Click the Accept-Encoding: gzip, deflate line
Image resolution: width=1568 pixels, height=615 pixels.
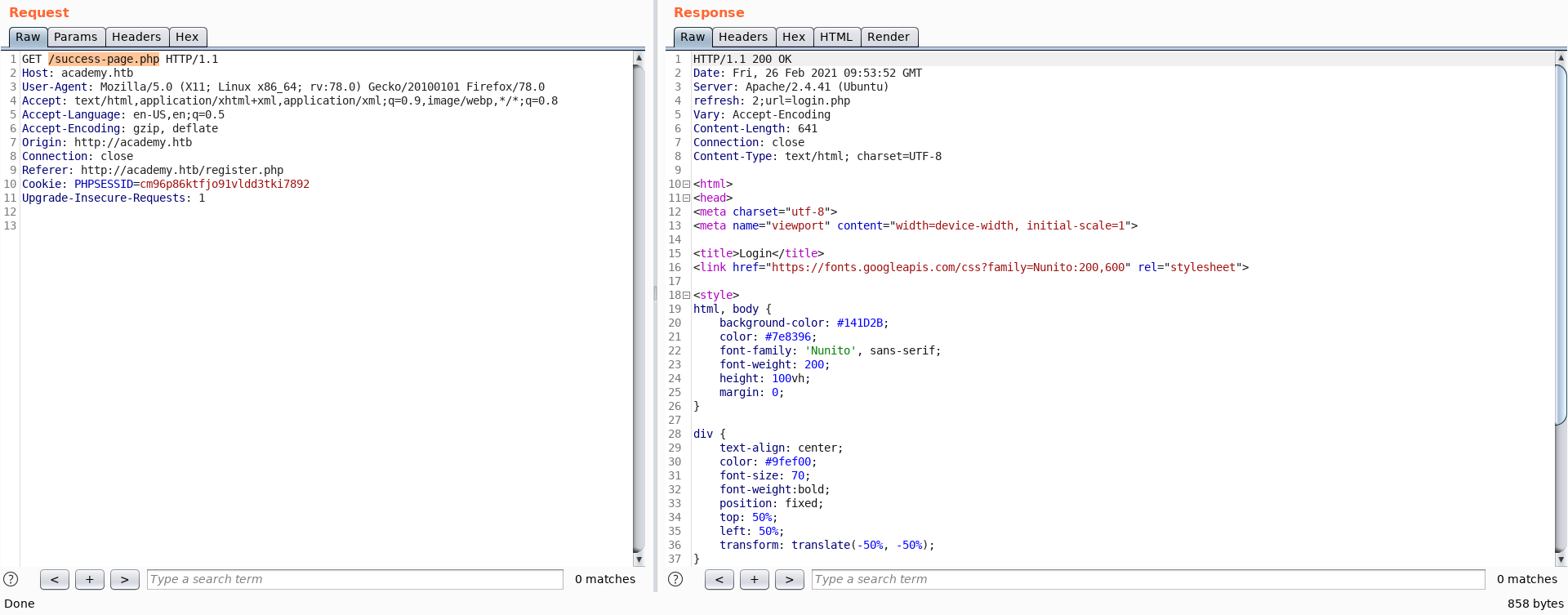click(x=120, y=128)
